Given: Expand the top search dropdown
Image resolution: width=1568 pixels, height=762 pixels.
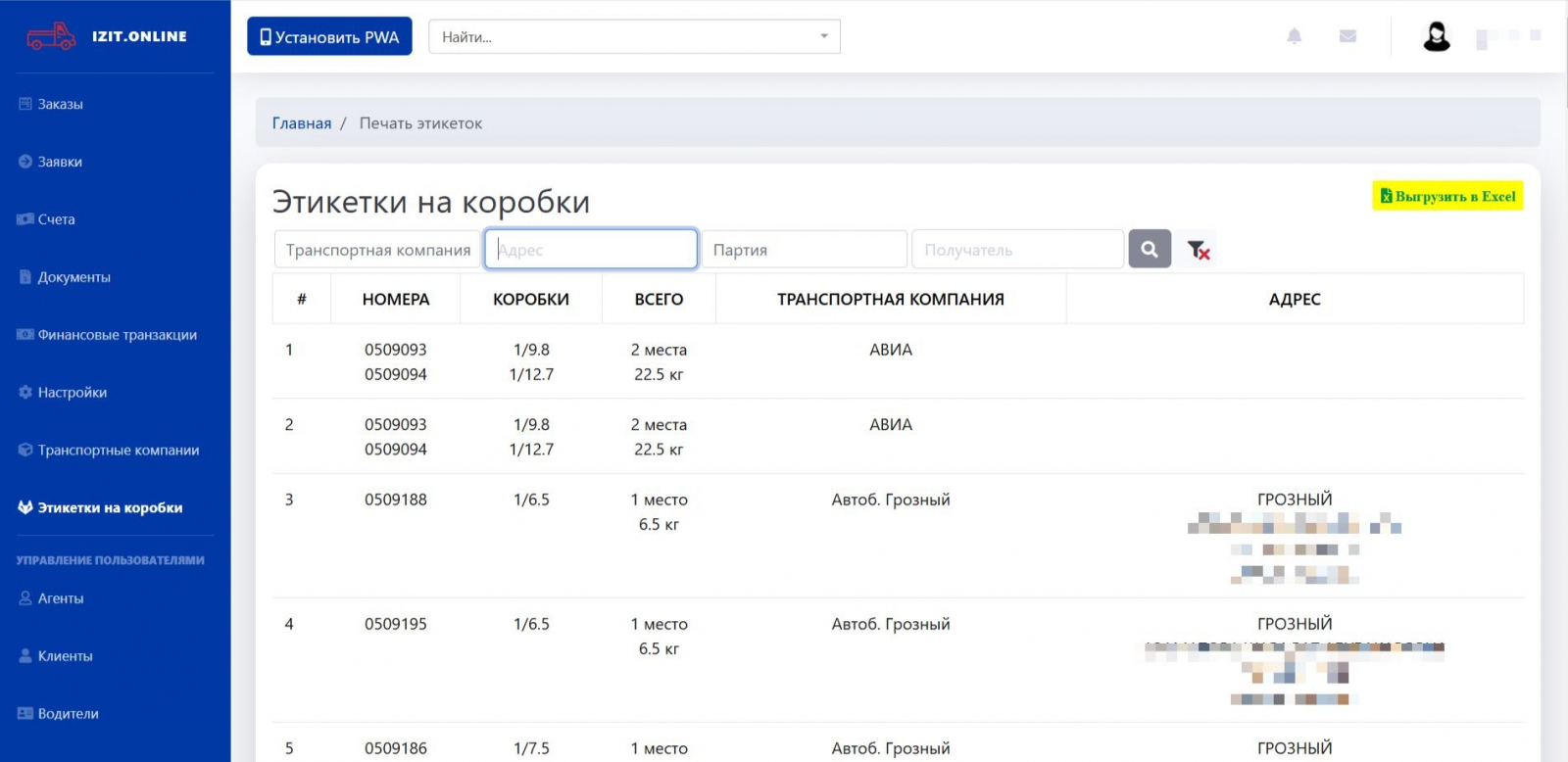Looking at the screenshot, I should [x=823, y=37].
